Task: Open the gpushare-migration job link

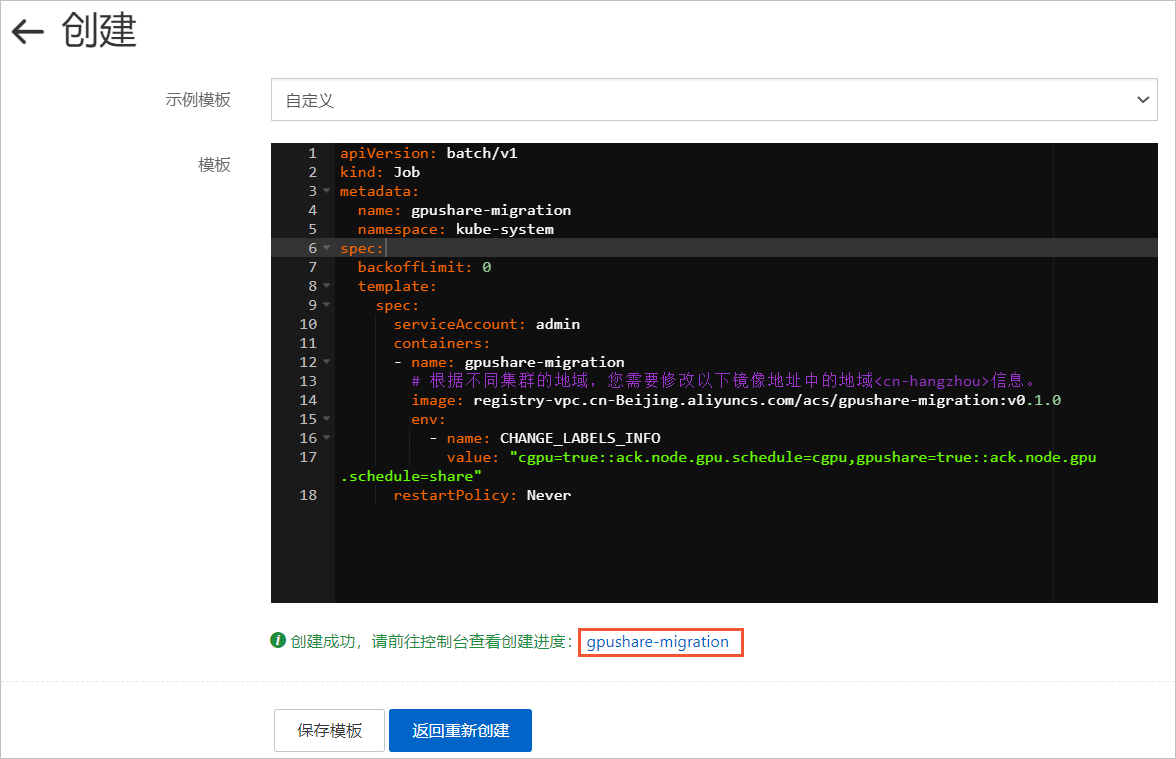Action: [x=658, y=642]
